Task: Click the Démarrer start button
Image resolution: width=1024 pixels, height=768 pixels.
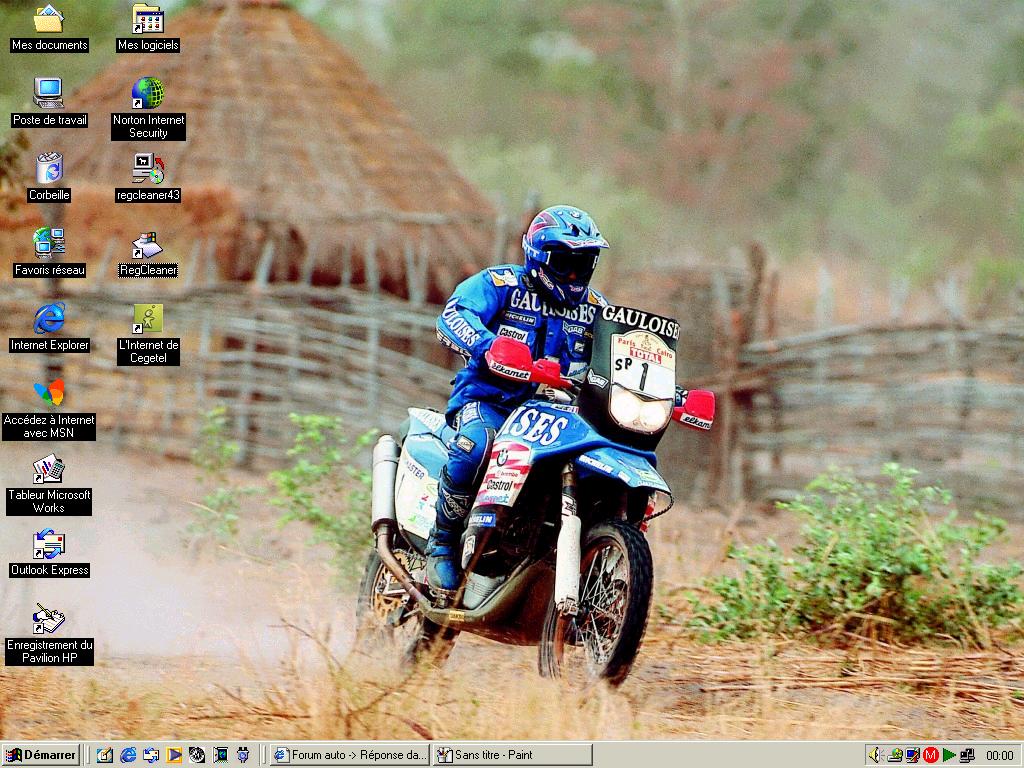Action: (41, 755)
